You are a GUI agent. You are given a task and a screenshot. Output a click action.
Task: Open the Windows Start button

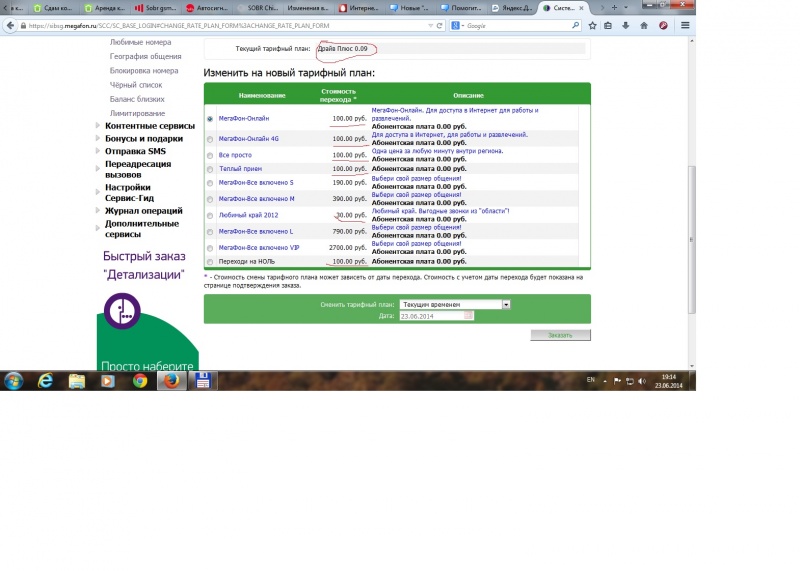point(13,381)
